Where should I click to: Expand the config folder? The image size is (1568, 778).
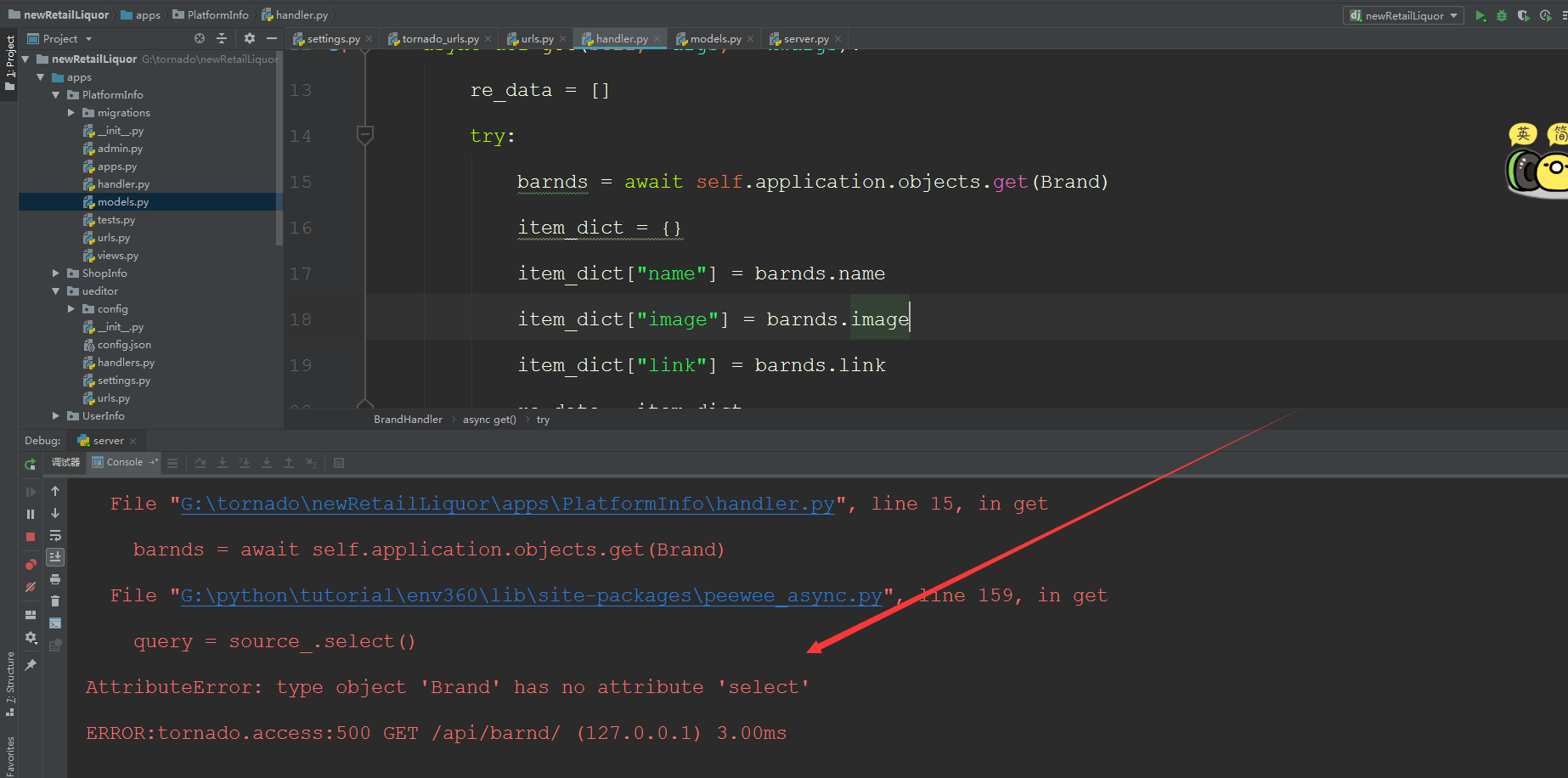(x=71, y=308)
